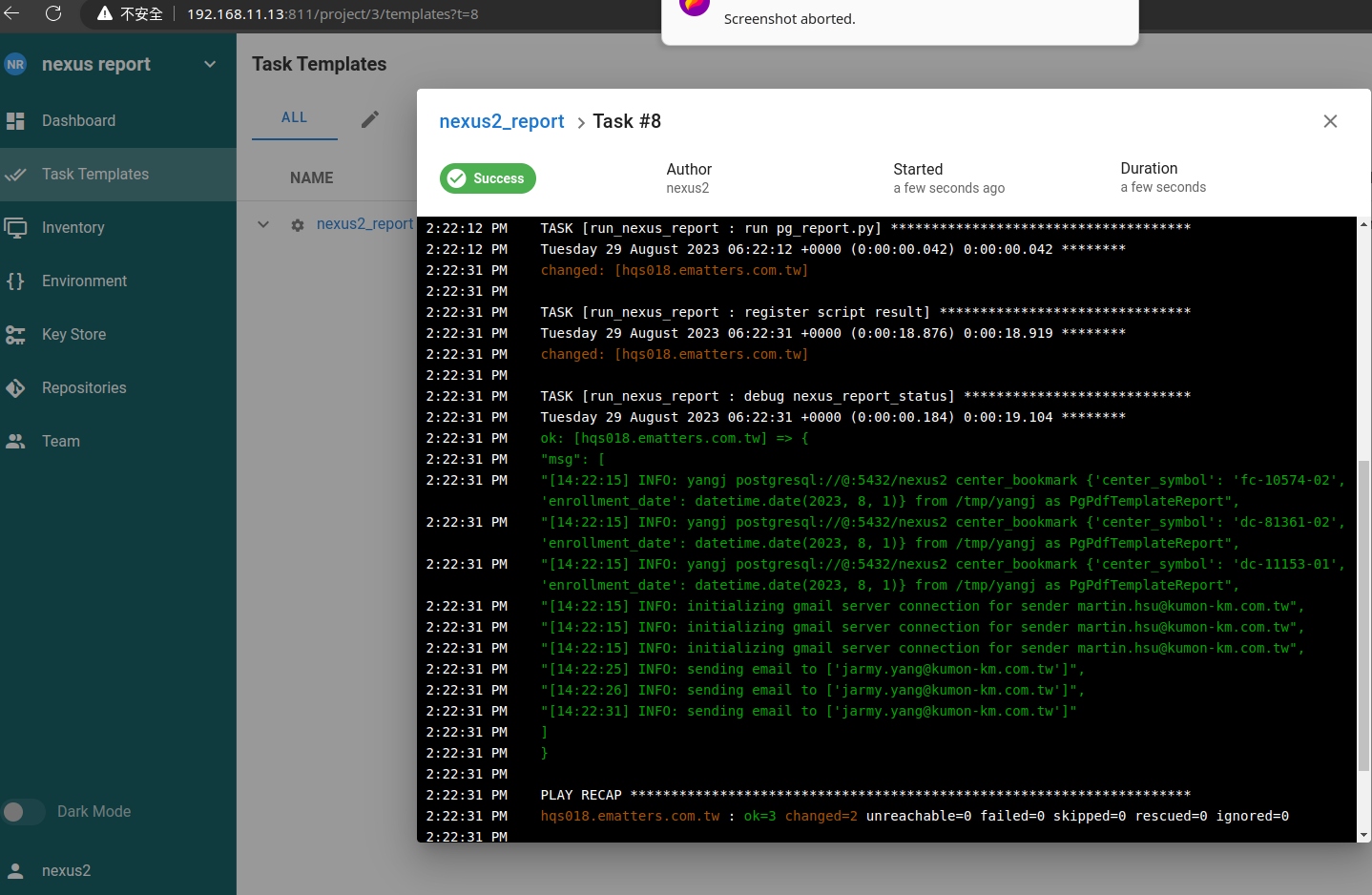The image size is (1372, 895).
Task: Click the pencil edit icon beside ALL tab
Action: click(x=370, y=119)
